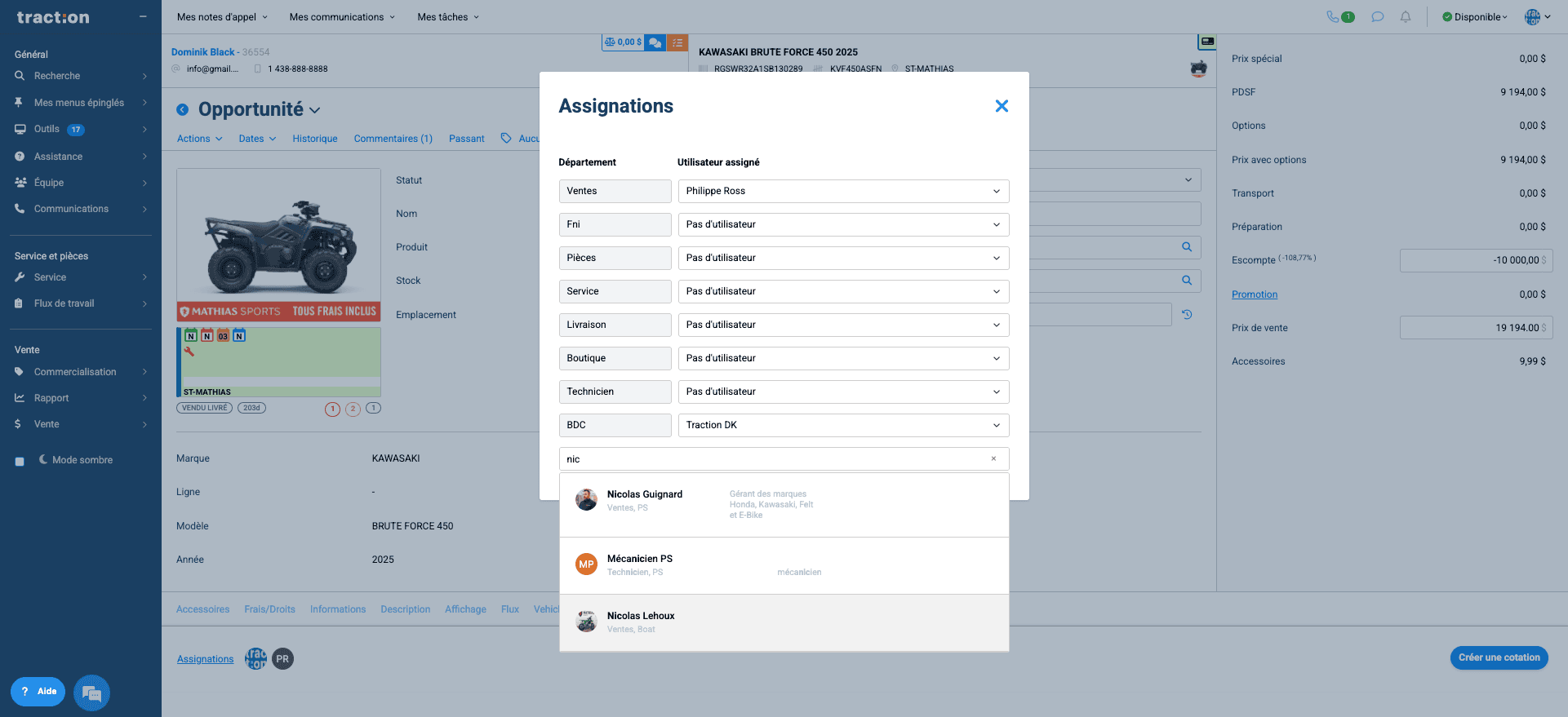The height and width of the screenshot is (717, 1568).
Task: Expand Vente in the sidebar
Action: point(81,424)
